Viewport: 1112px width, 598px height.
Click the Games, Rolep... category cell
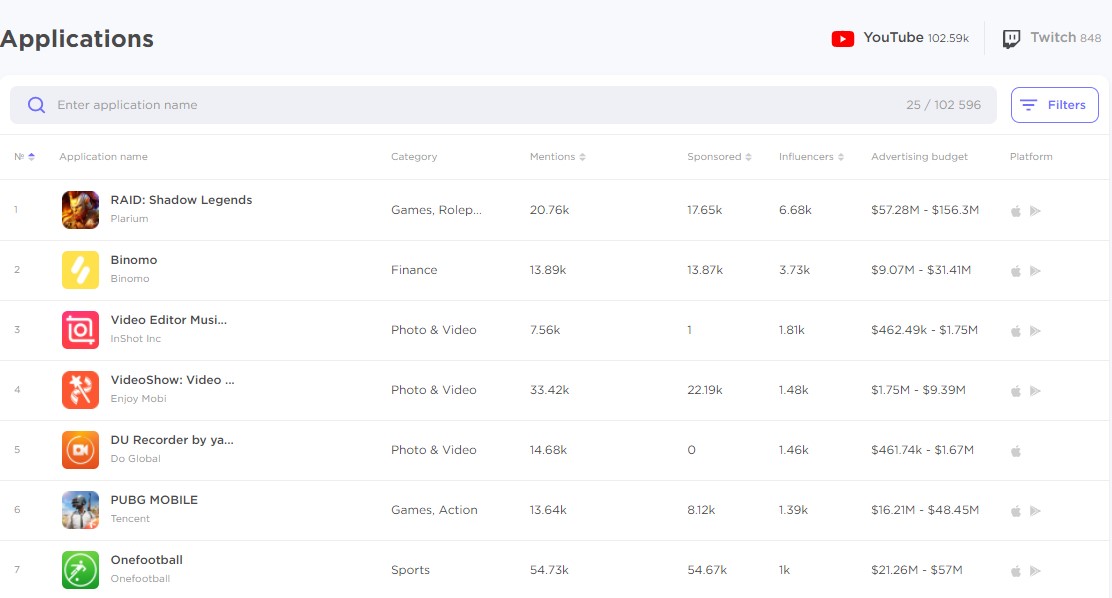(x=436, y=210)
